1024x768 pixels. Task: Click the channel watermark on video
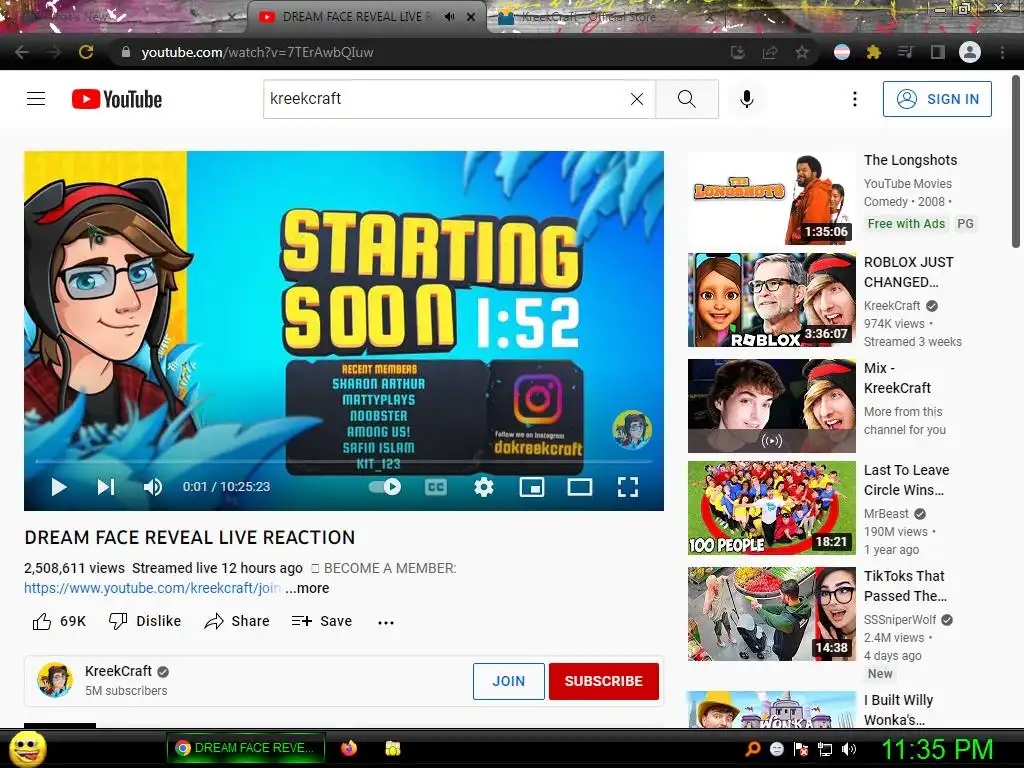632,430
